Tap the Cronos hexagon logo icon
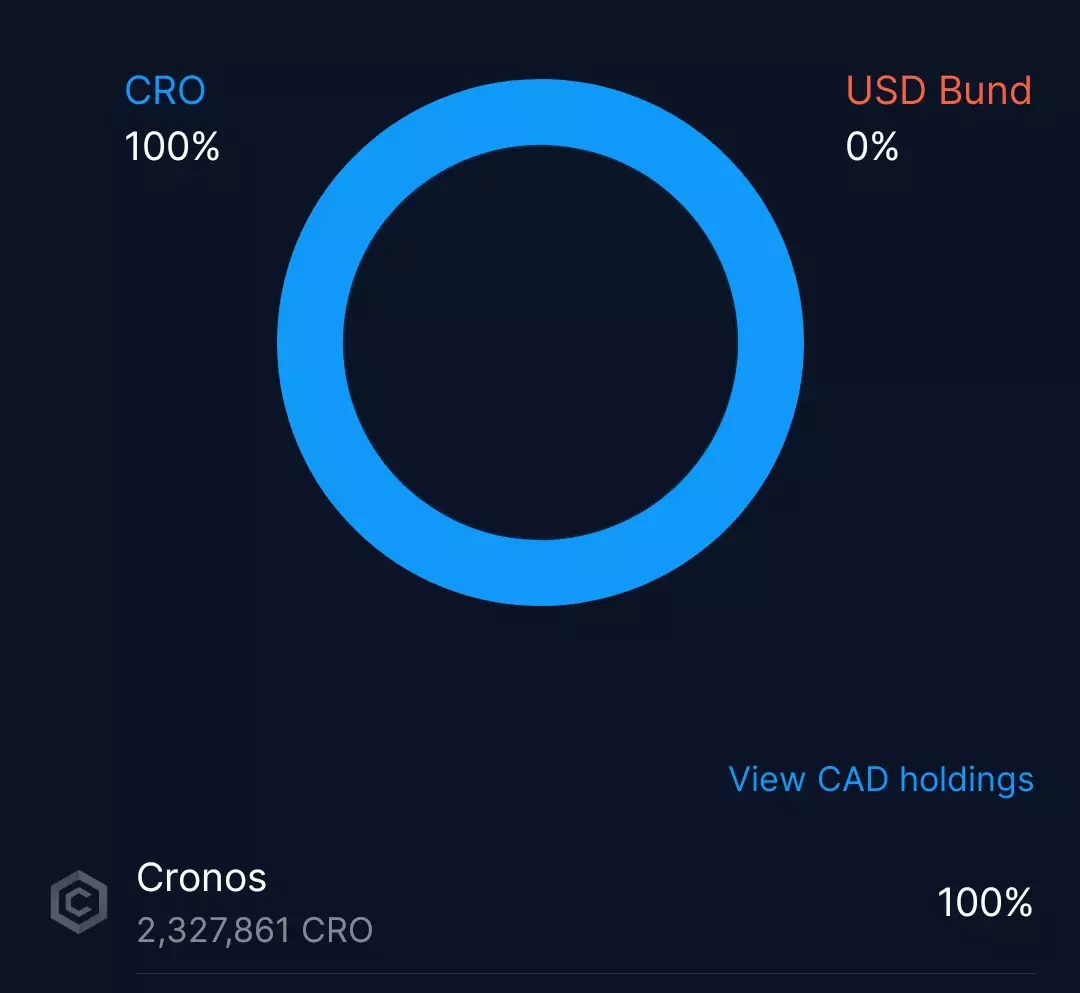The width and height of the screenshot is (1080, 993). (78, 903)
